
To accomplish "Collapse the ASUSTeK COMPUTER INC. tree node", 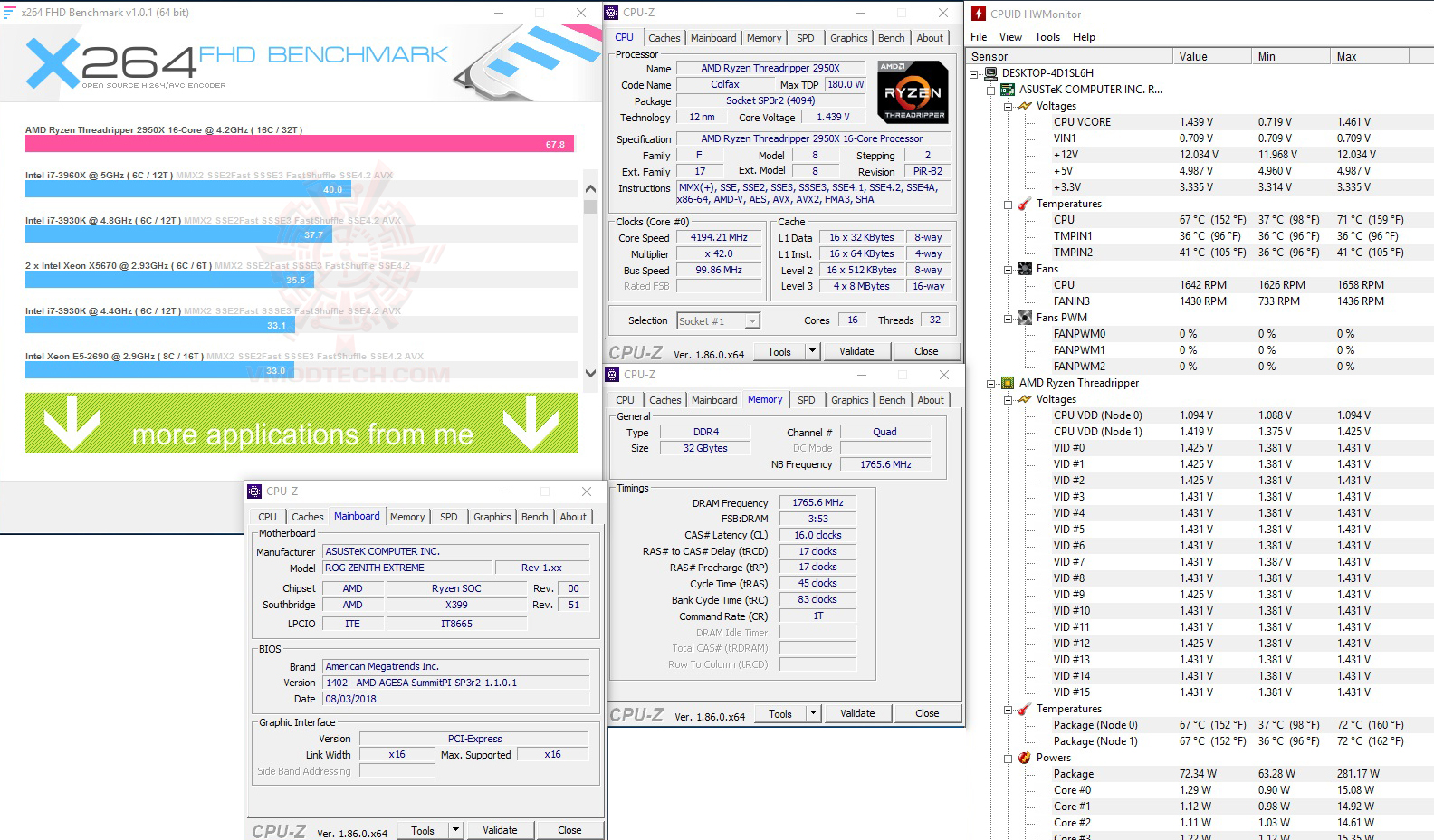I will pos(991,90).
